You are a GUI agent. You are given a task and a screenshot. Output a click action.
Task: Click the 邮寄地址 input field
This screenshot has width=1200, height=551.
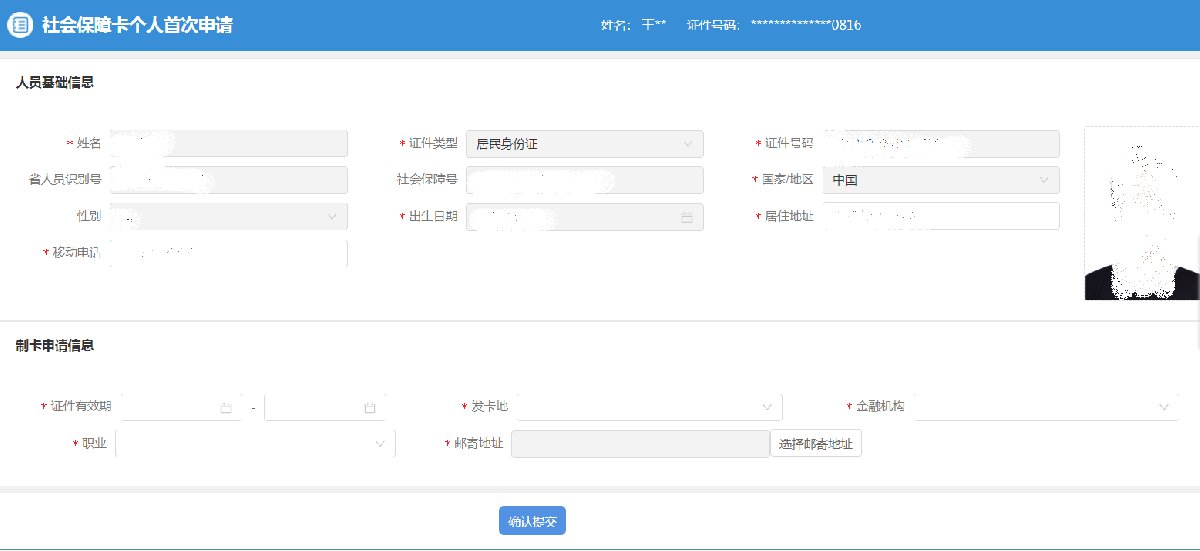pos(640,444)
